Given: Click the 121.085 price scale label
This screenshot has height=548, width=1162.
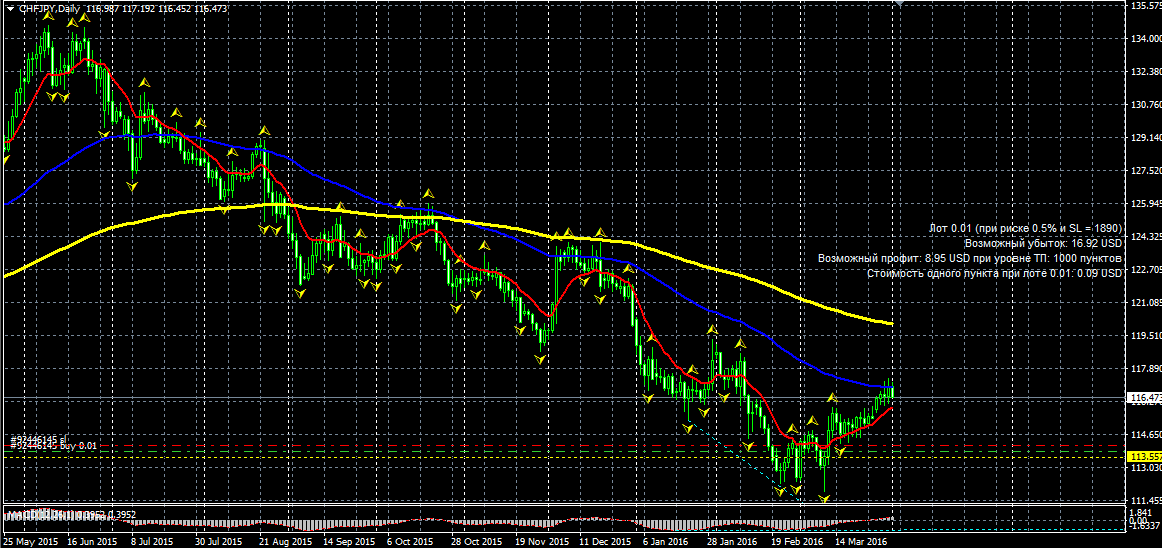Looking at the screenshot, I should pyautogui.click(x=1145, y=303).
